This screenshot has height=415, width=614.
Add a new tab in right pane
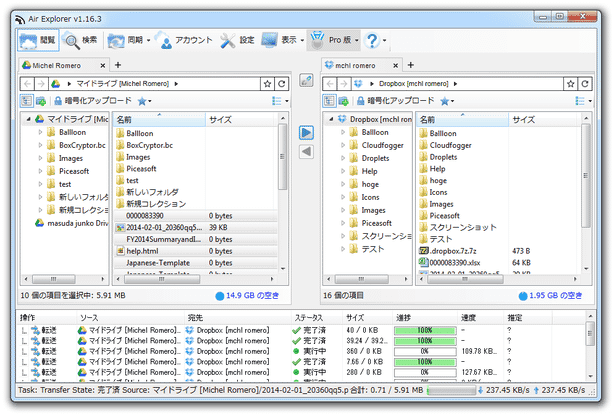click(411, 65)
